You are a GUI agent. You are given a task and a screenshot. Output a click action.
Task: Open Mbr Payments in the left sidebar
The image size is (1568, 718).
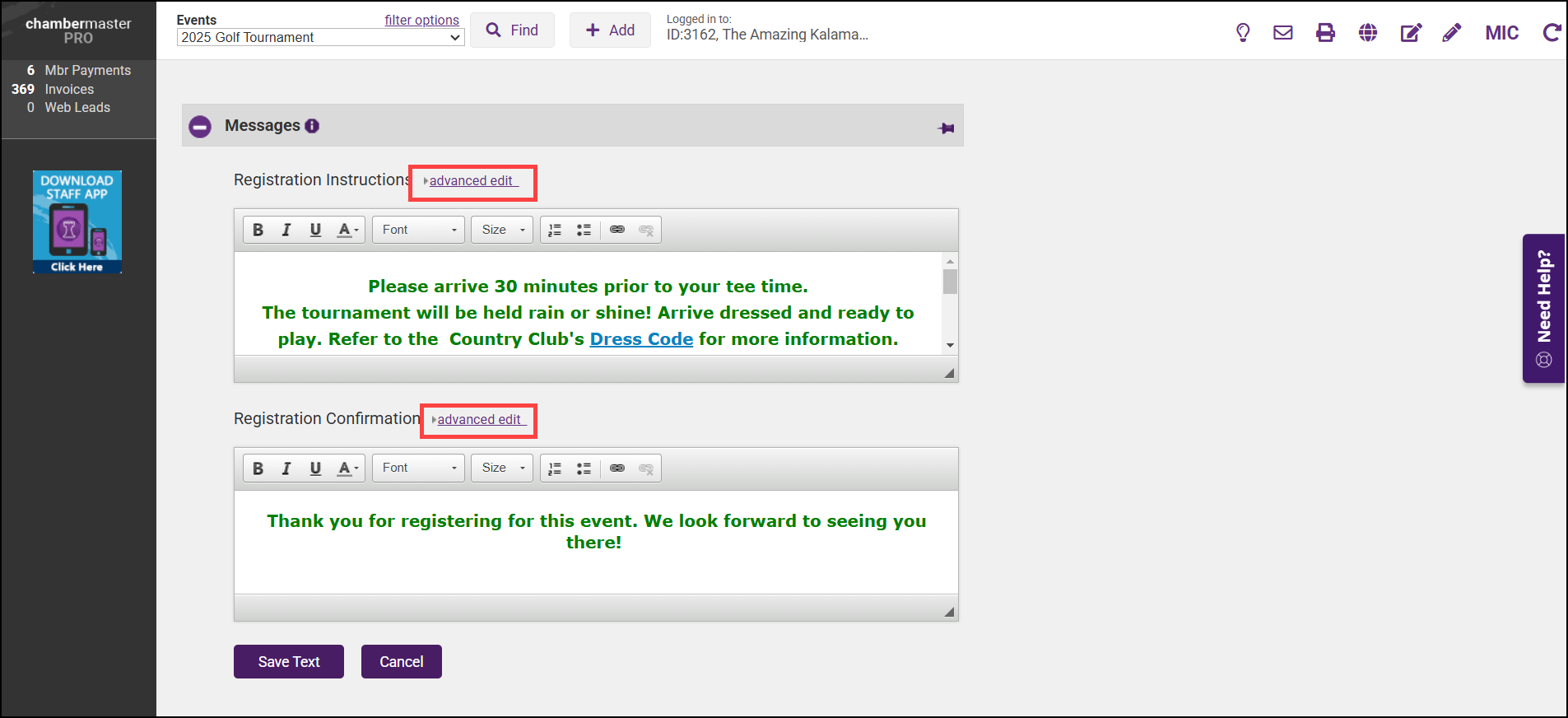click(x=87, y=71)
